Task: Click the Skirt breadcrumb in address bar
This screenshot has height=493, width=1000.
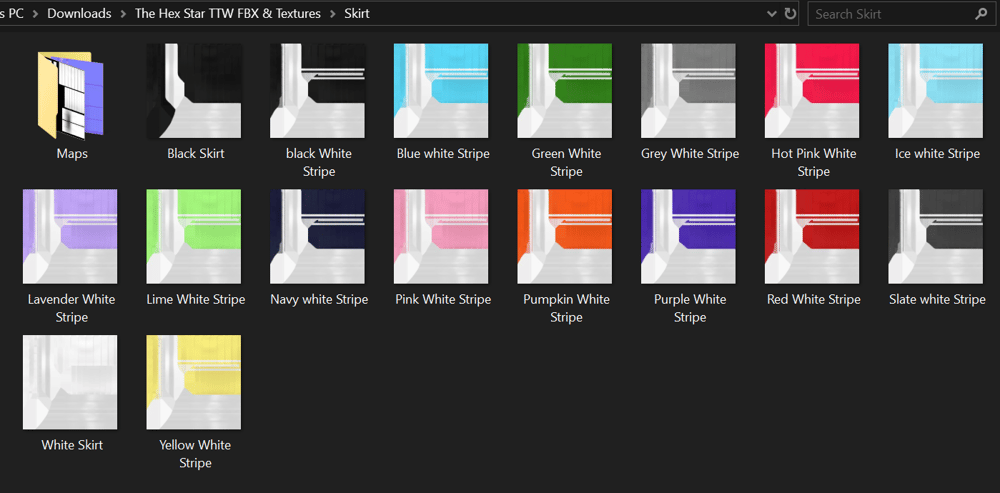Action: 357,13
